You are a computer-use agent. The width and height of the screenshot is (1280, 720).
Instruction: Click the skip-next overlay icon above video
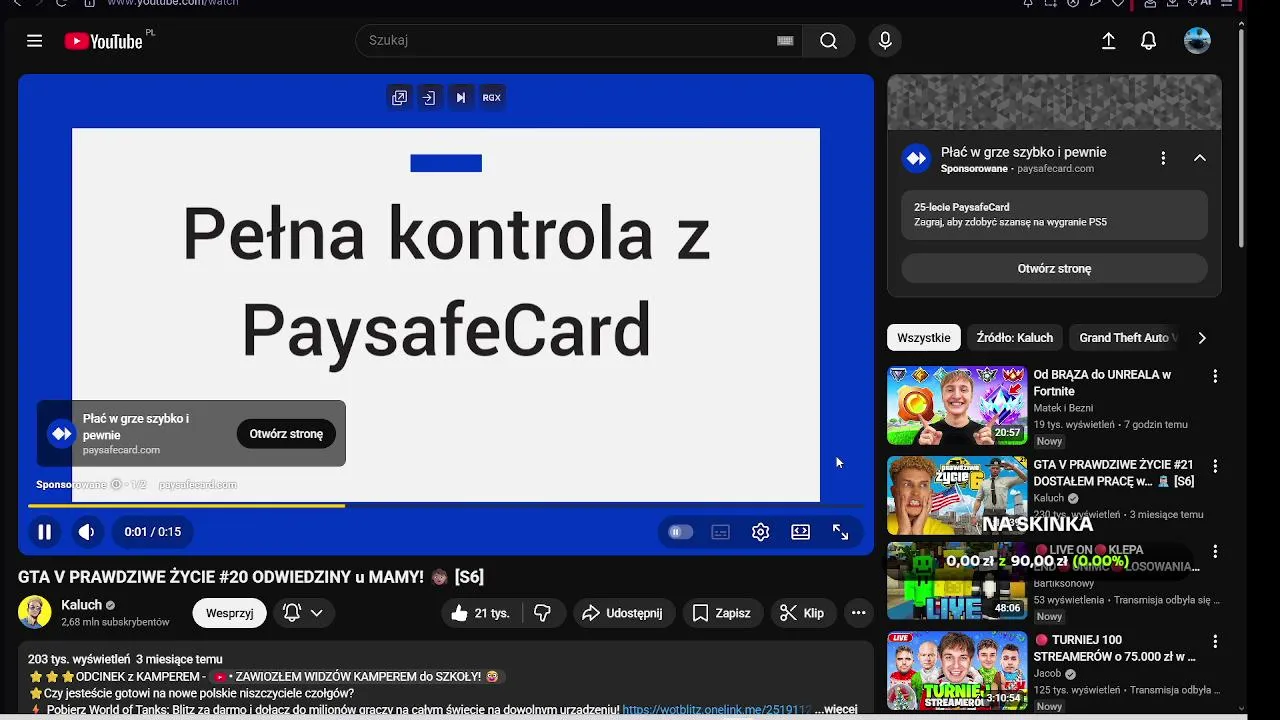point(460,97)
